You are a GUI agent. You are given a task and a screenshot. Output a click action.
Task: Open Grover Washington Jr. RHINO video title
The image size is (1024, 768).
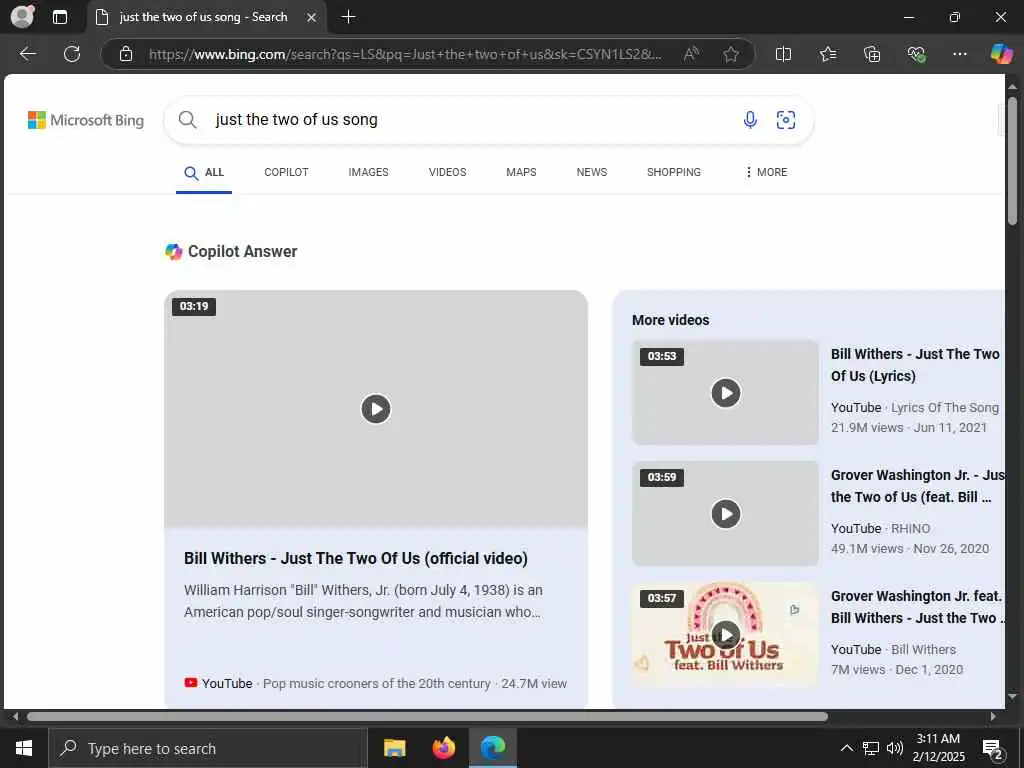[917, 486]
